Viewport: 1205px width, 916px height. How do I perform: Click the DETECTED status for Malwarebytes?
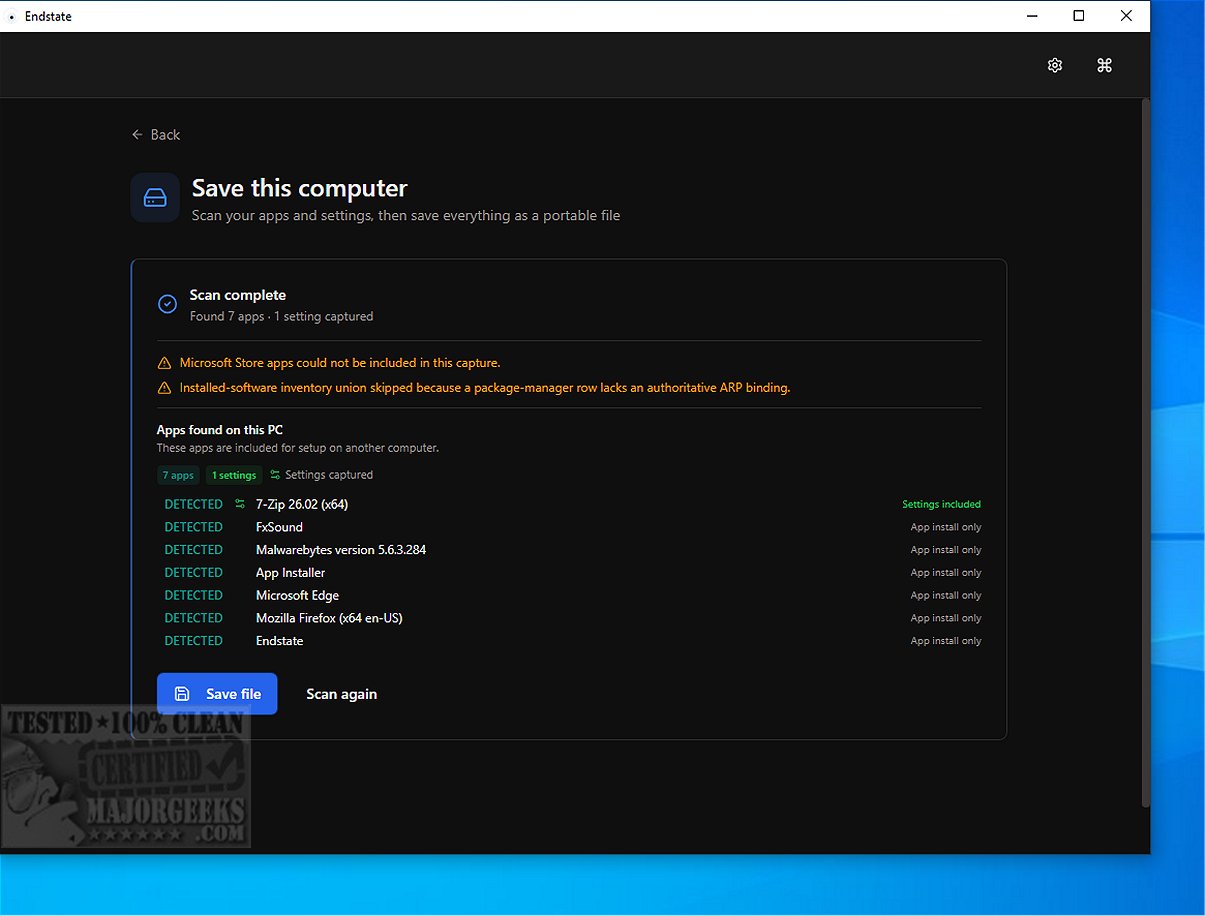pos(193,550)
